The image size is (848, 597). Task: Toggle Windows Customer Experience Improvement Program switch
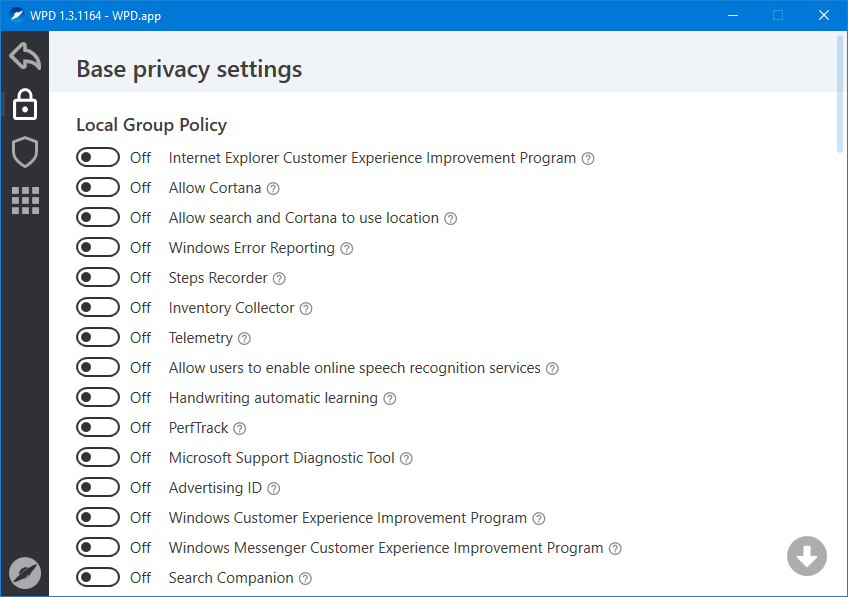pos(98,518)
